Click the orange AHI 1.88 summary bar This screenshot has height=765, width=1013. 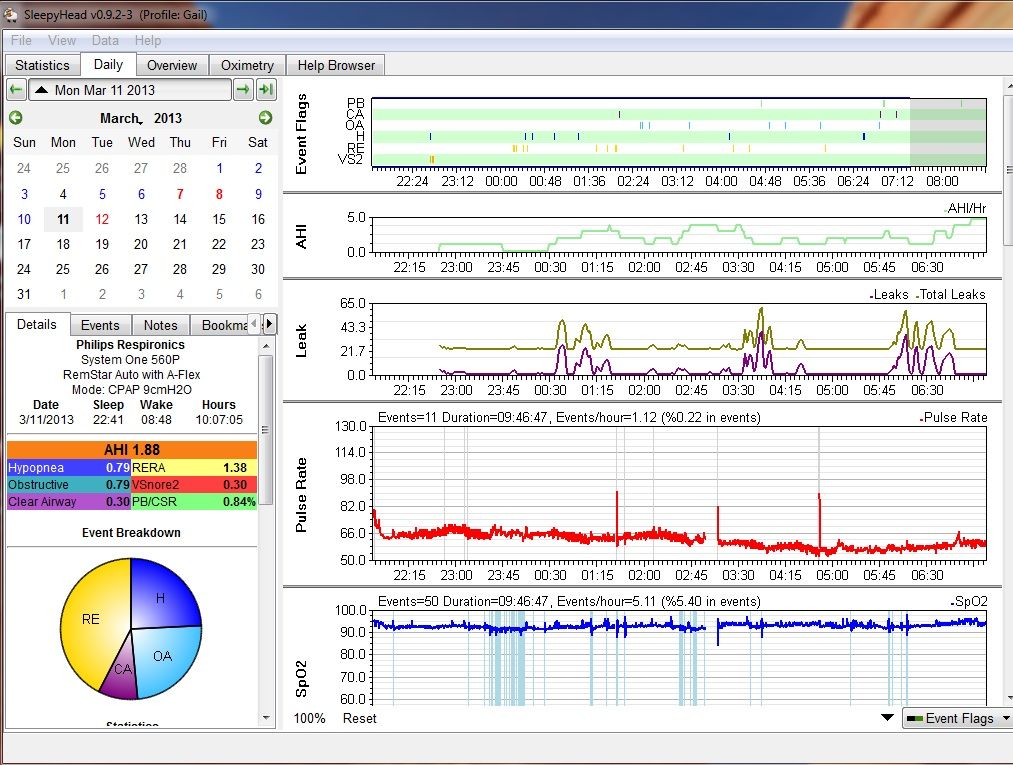click(x=132, y=450)
